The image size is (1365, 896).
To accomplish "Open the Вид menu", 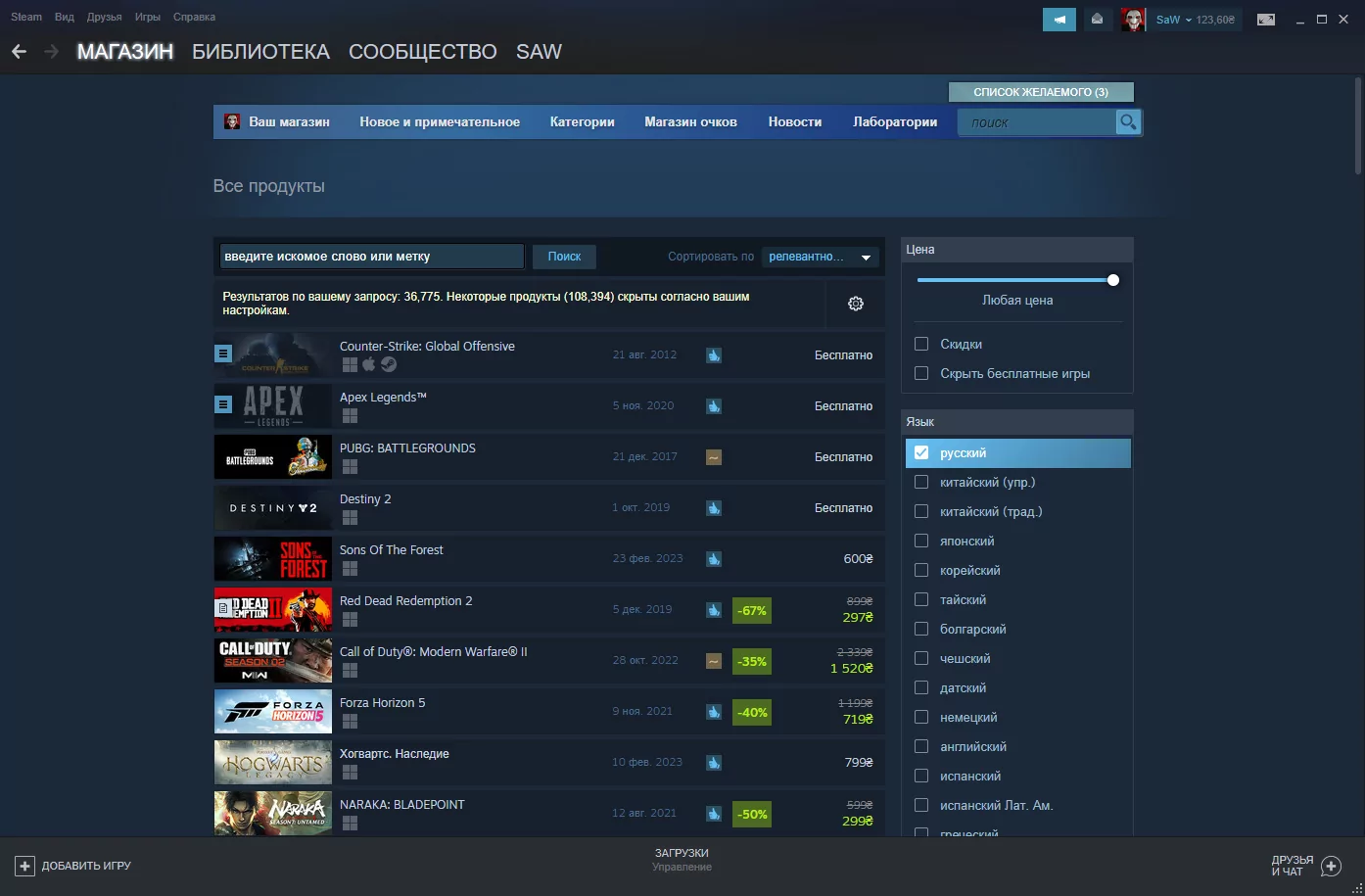I will (65, 17).
